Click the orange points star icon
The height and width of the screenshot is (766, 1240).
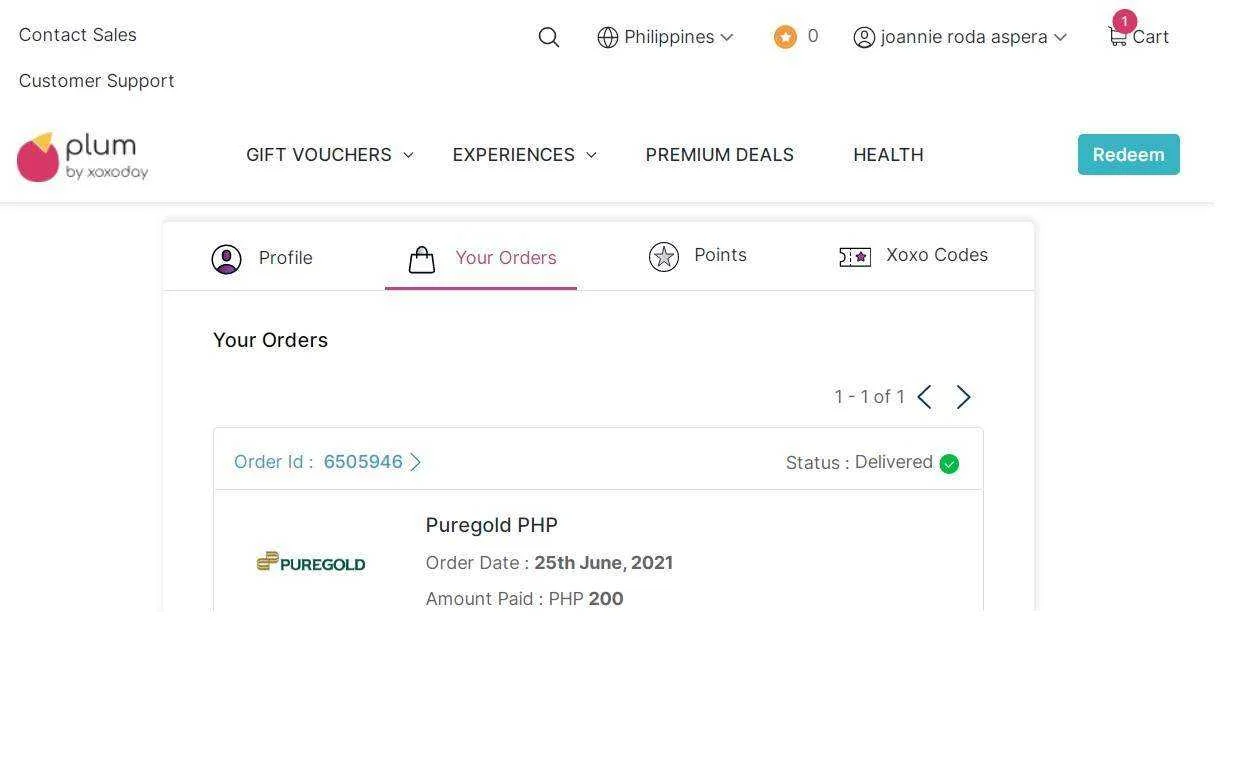[785, 37]
